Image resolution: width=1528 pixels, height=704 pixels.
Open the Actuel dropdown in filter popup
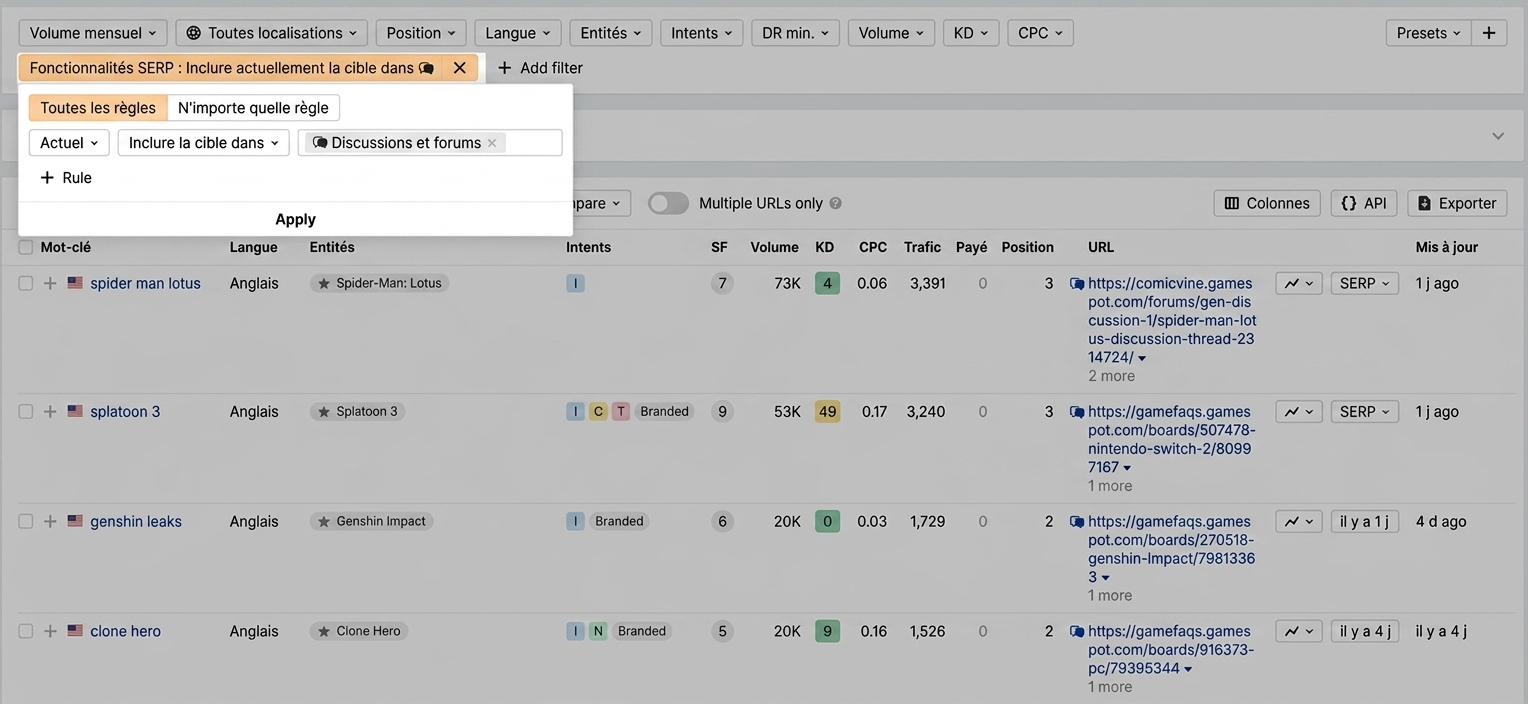69,143
